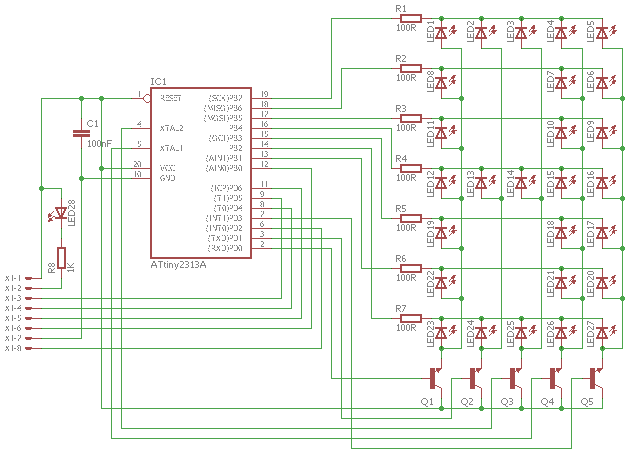Screen dimensions: 626x450
Task: Select the R8 1K resistor
Action: point(61,259)
